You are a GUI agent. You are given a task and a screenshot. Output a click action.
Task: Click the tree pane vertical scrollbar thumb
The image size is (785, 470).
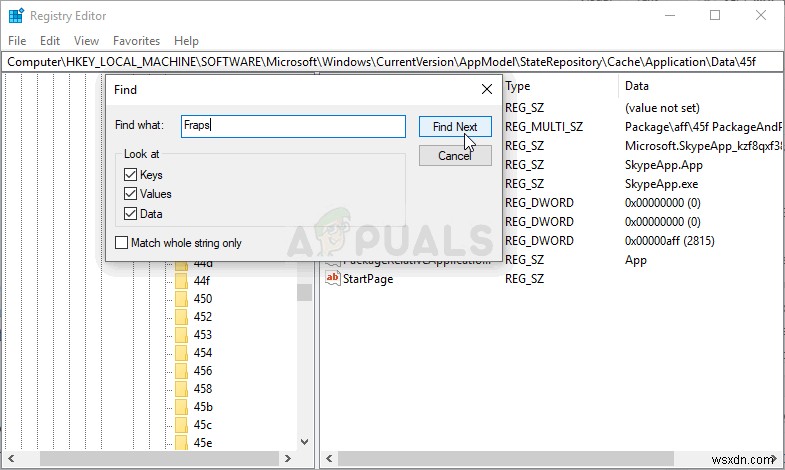(304, 292)
